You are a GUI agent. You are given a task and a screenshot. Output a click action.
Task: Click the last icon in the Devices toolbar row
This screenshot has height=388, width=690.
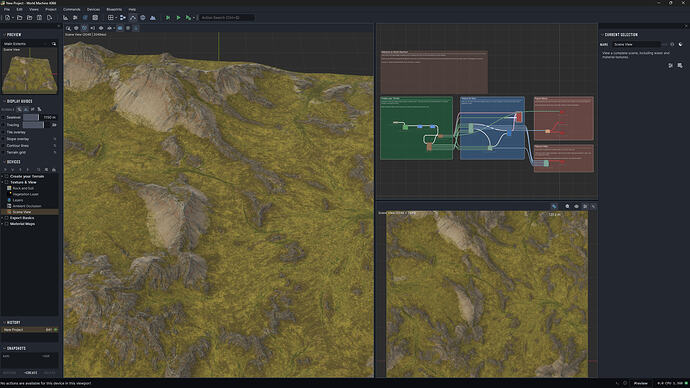(x=54, y=170)
